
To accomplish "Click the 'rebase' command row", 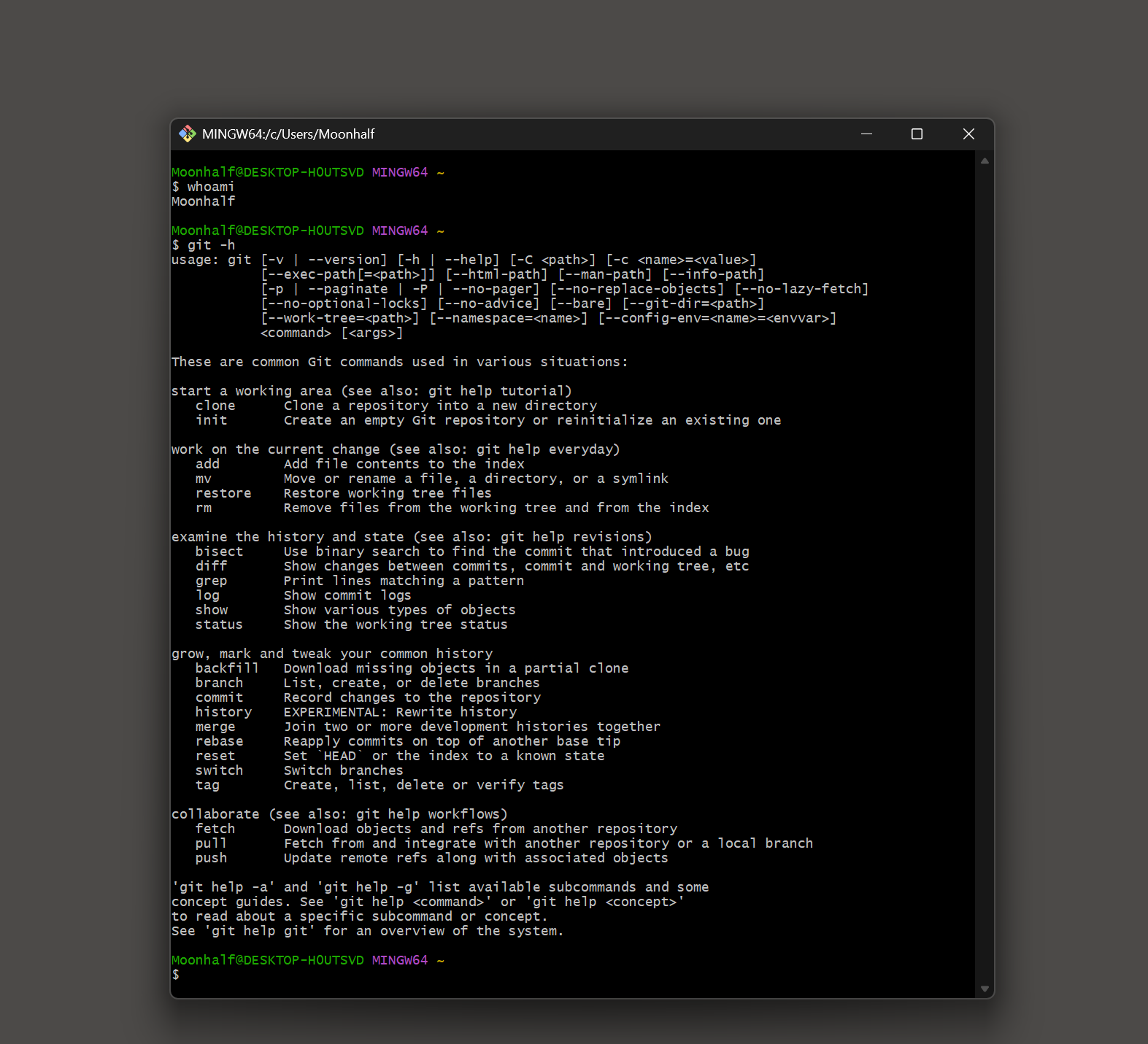I will [408, 741].
